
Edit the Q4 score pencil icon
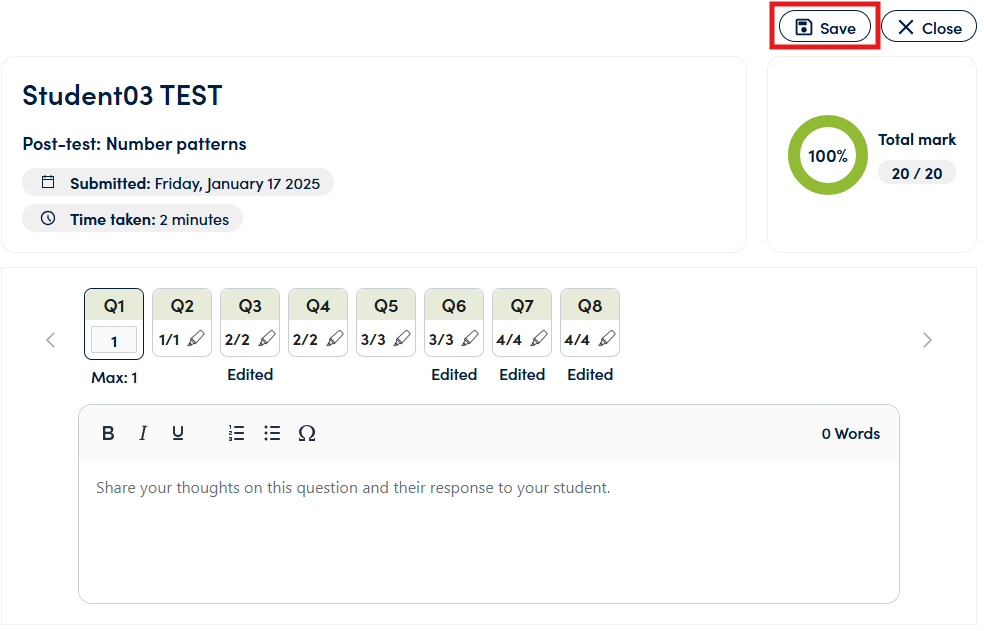[x=334, y=338]
